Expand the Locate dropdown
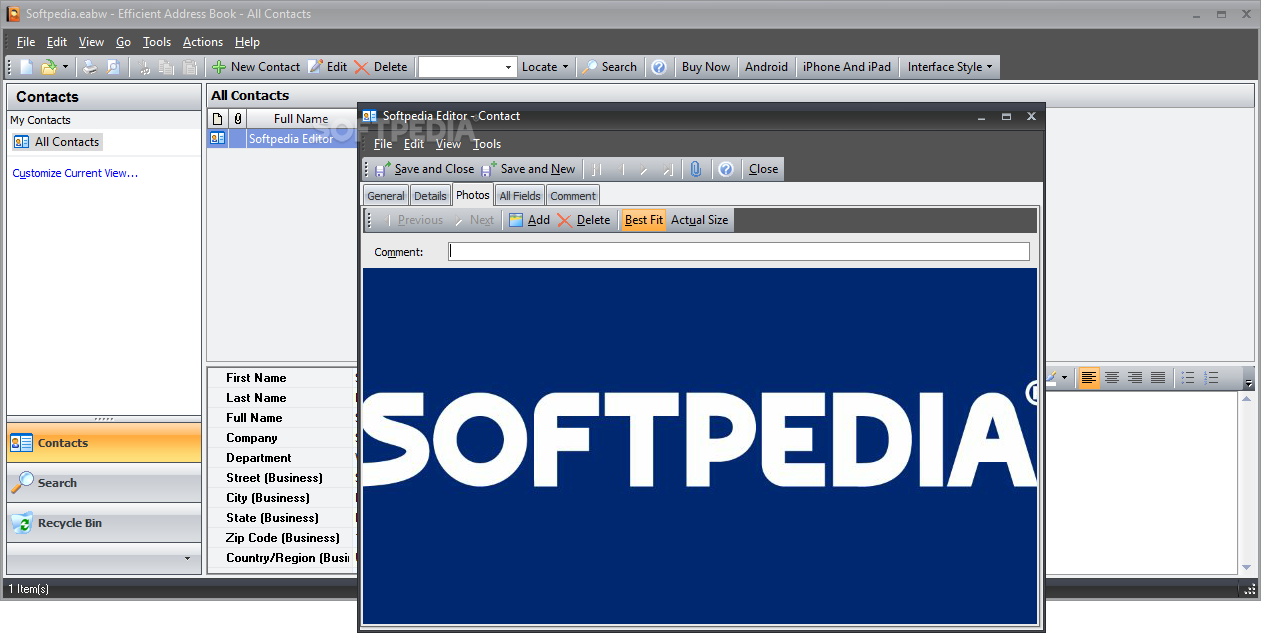Viewport: 1261px width, 633px height. point(545,67)
